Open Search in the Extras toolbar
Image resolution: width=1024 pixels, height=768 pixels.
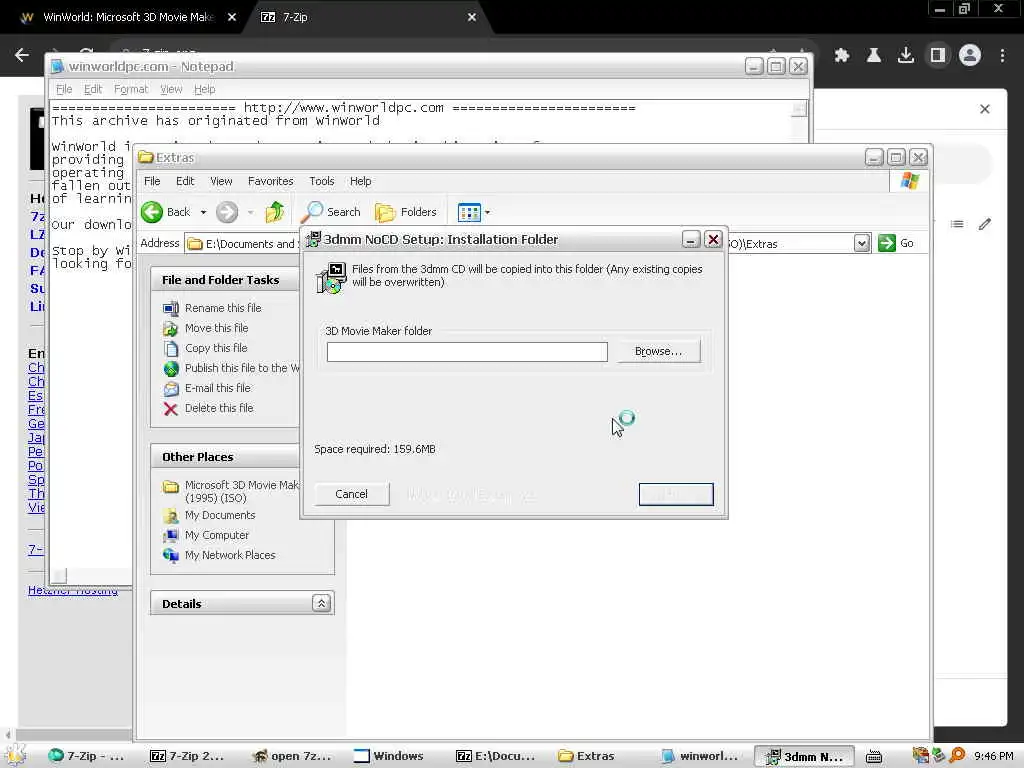330,212
